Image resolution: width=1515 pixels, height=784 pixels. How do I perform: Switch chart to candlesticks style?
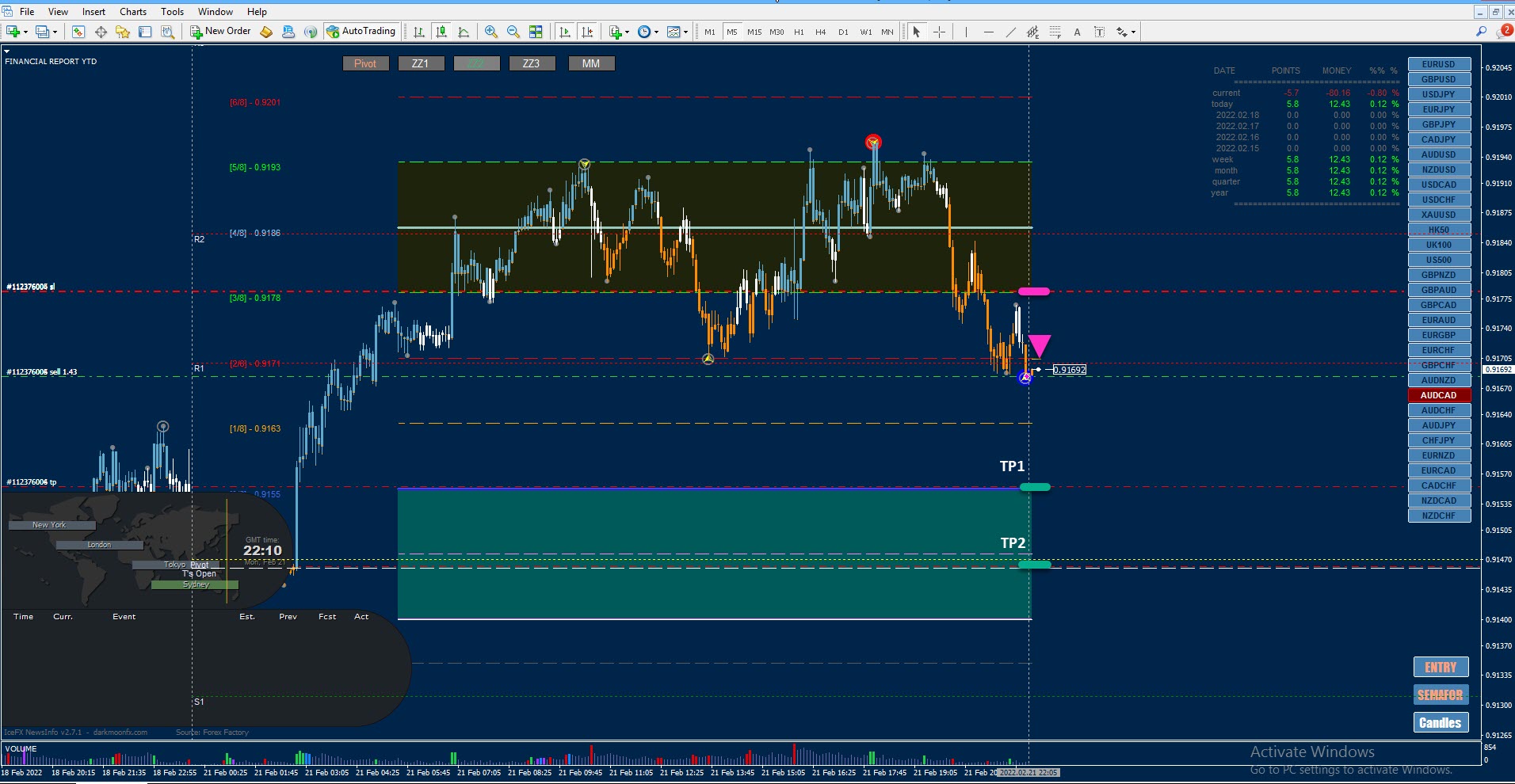441,32
